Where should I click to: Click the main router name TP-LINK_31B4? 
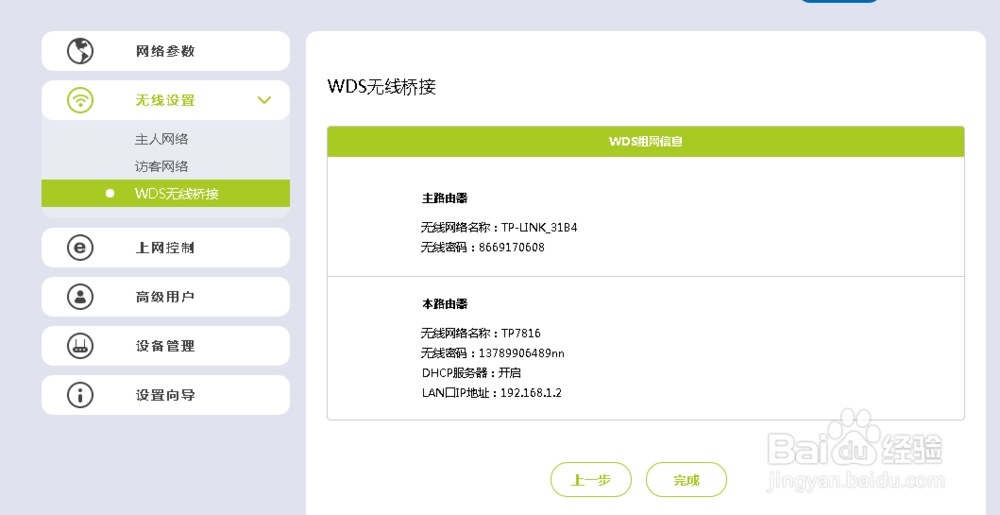pos(539,228)
